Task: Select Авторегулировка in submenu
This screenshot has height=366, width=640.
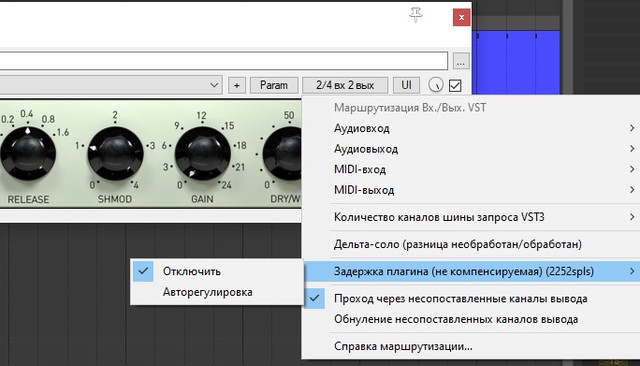Action: coord(217,292)
